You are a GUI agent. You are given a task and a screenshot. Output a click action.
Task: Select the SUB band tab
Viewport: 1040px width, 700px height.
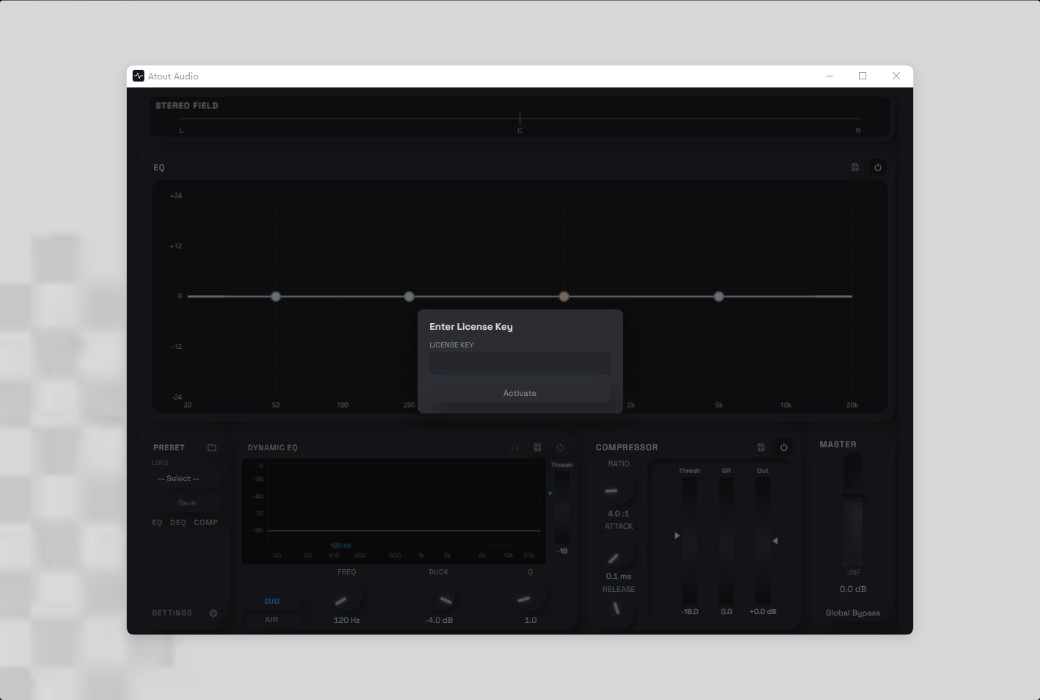(272, 601)
